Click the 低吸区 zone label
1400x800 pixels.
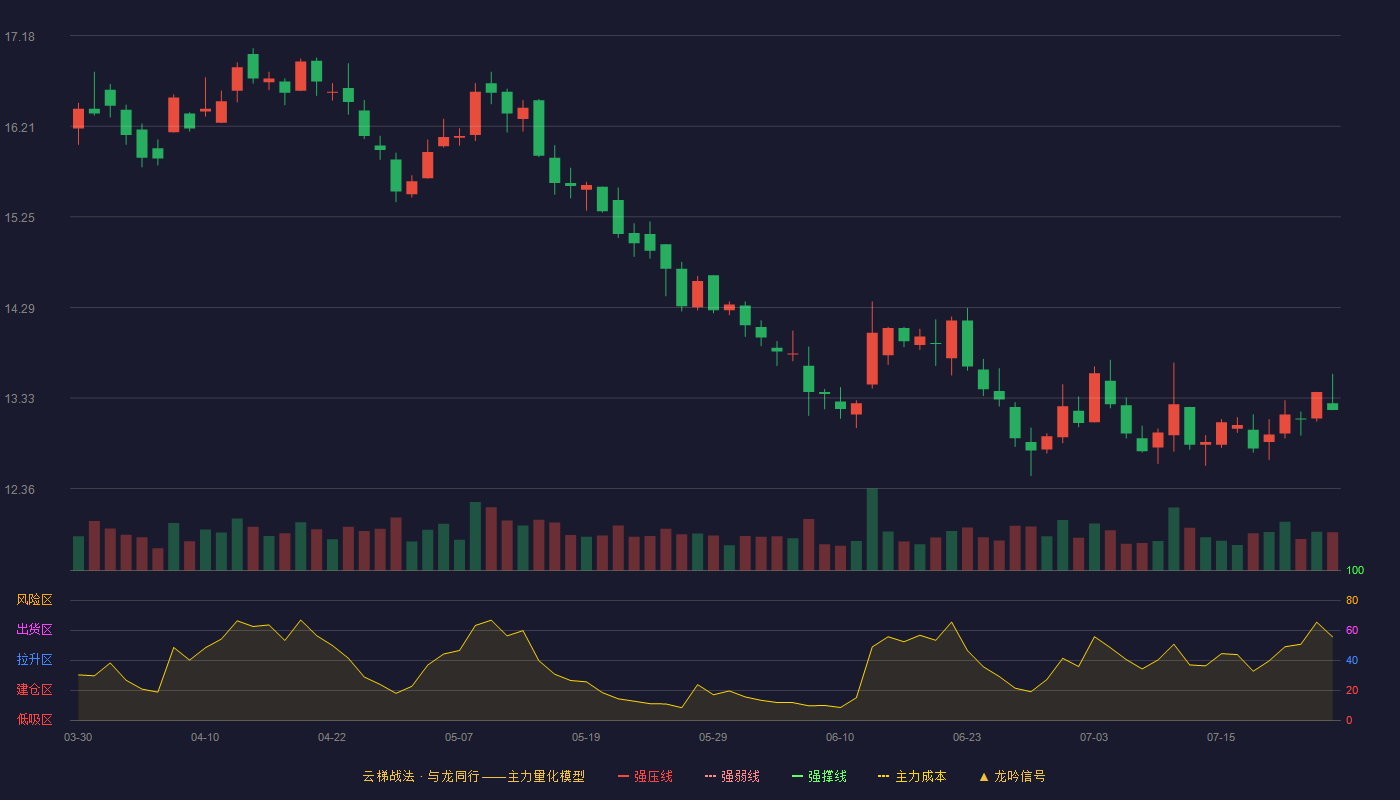34,720
